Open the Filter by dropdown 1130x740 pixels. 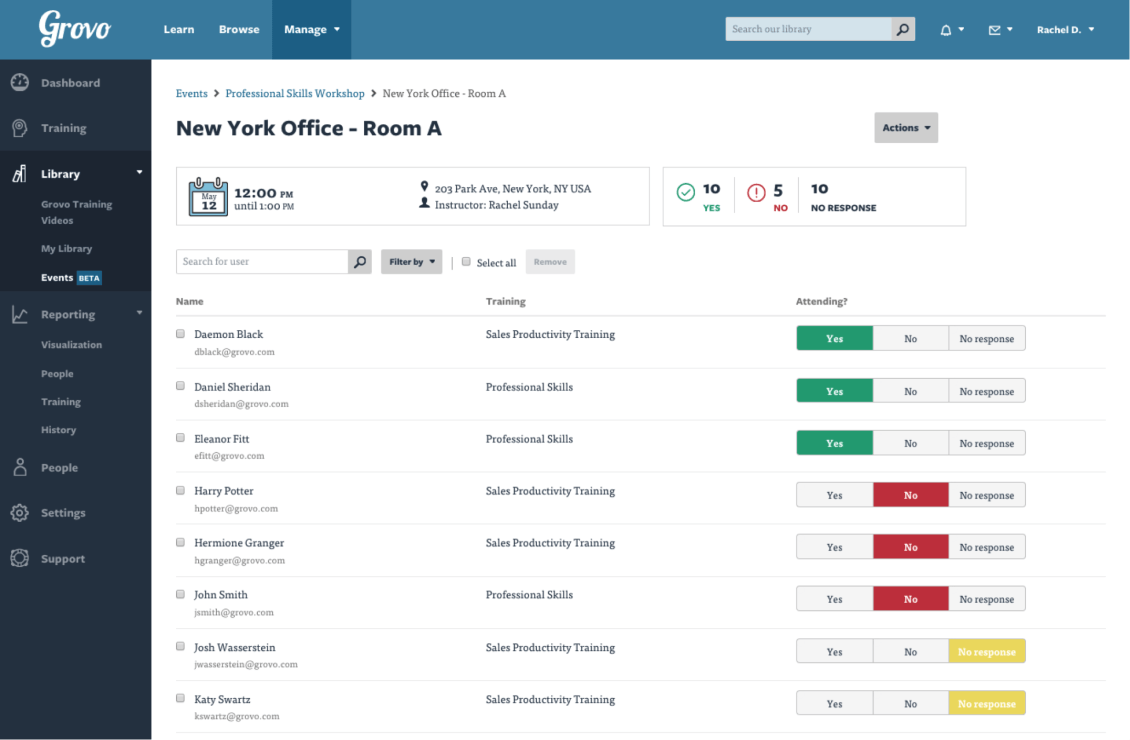pos(411,261)
